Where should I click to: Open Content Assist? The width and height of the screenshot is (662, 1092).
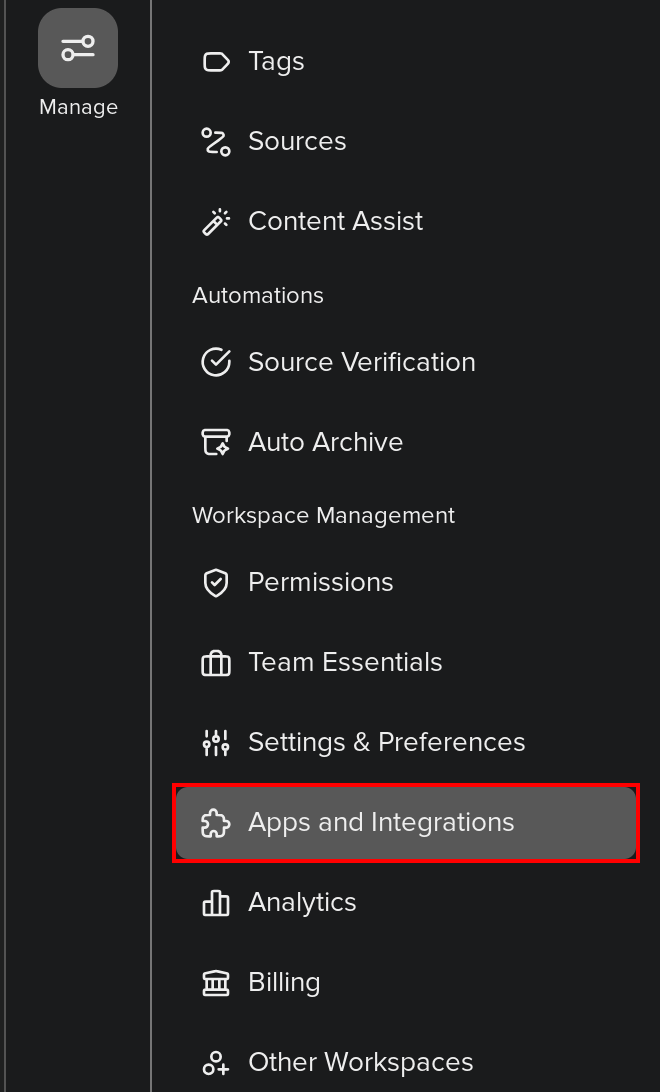(x=405, y=221)
